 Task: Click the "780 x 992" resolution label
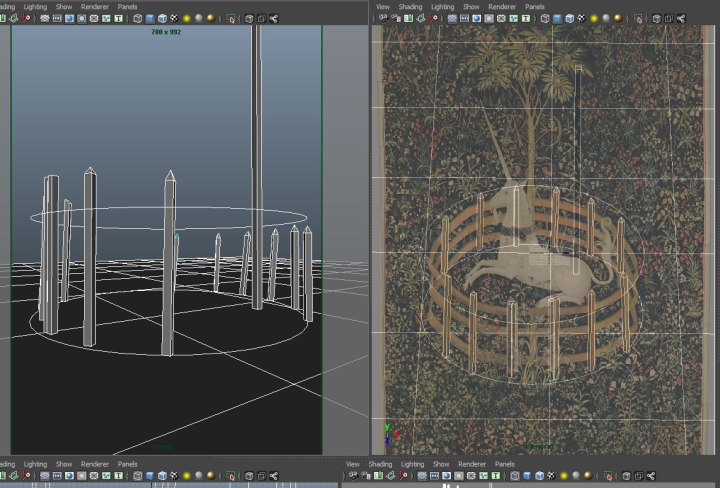pyautogui.click(x=166, y=32)
